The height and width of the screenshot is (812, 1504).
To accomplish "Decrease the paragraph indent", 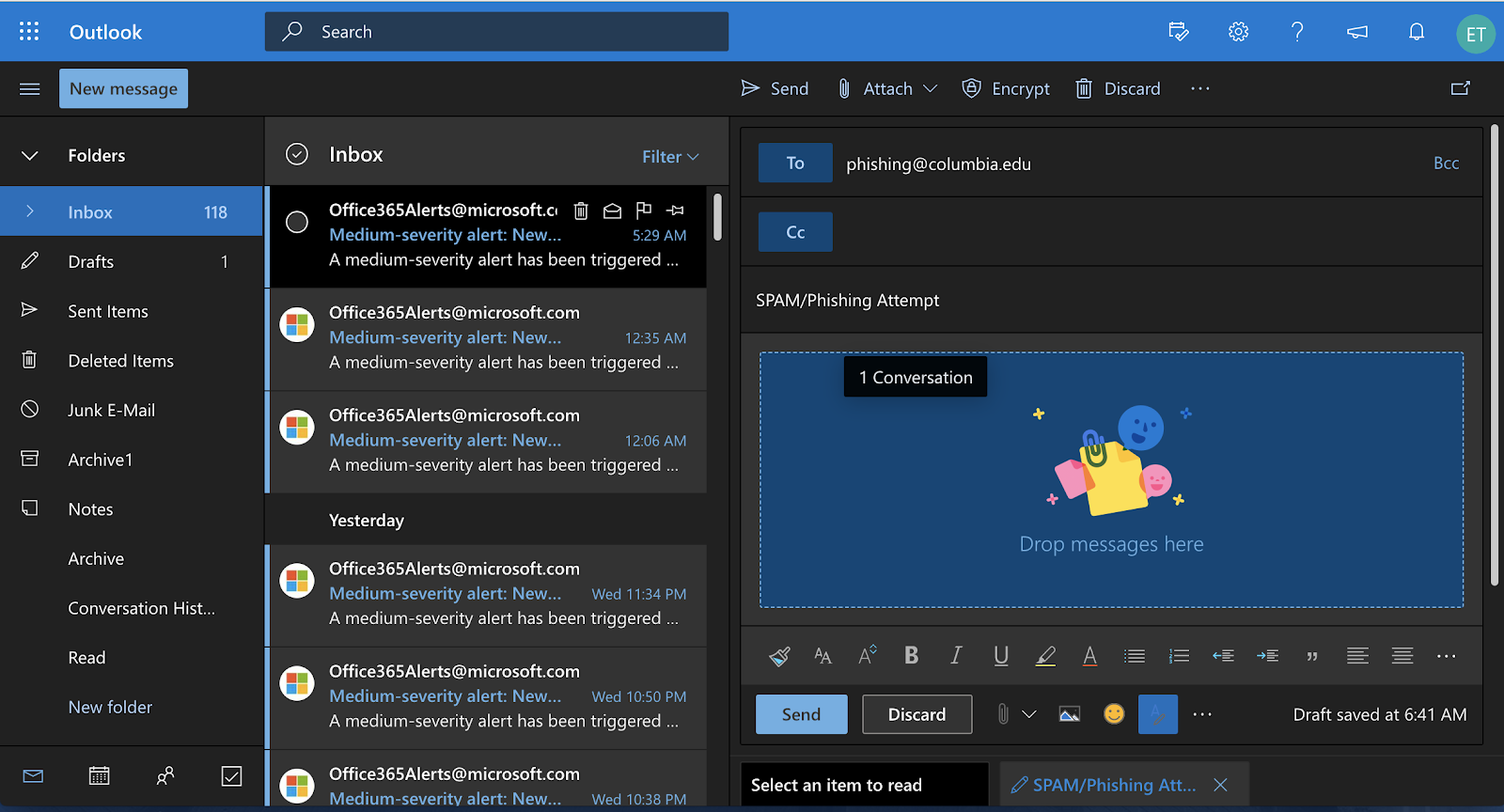I will (1223, 656).
